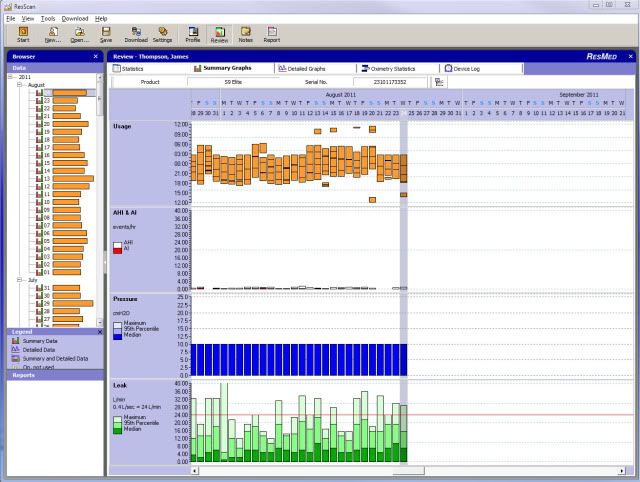Close the Review panel with X
The width and height of the screenshot is (640, 482).
tap(631, 57)
